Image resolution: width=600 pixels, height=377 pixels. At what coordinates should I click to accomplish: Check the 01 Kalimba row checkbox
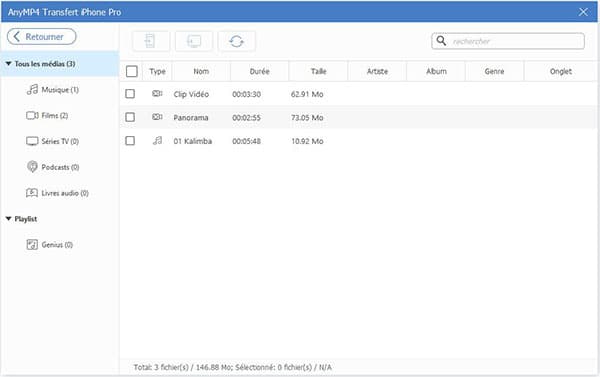pos(130,141)
